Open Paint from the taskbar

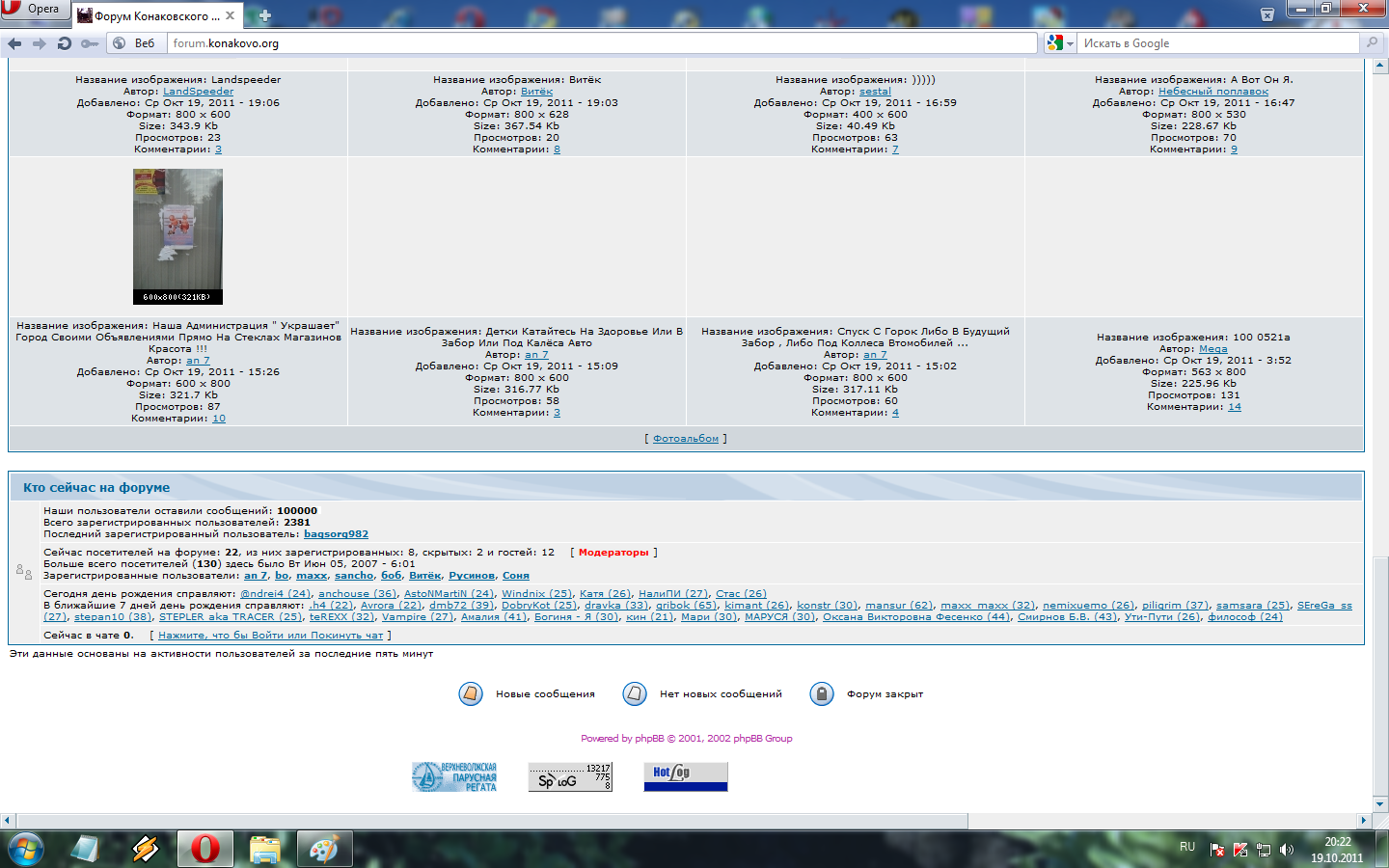pos(323,849)
